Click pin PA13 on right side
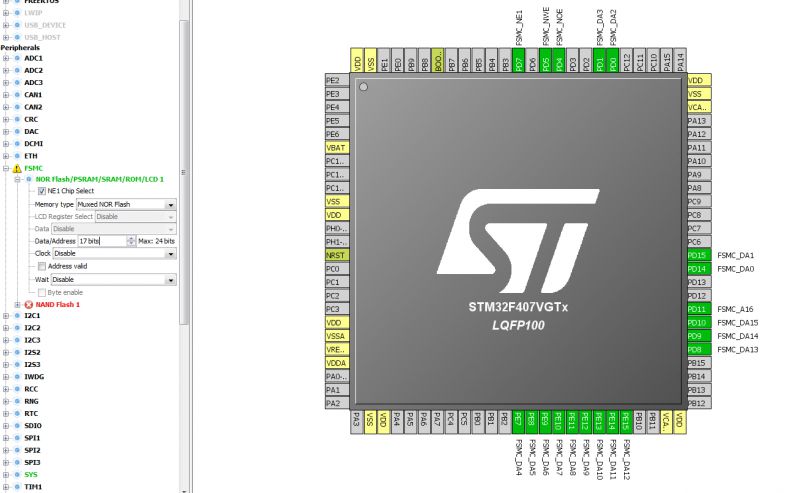The width and height of the screenshot is (799, 493). coord(699,121)
